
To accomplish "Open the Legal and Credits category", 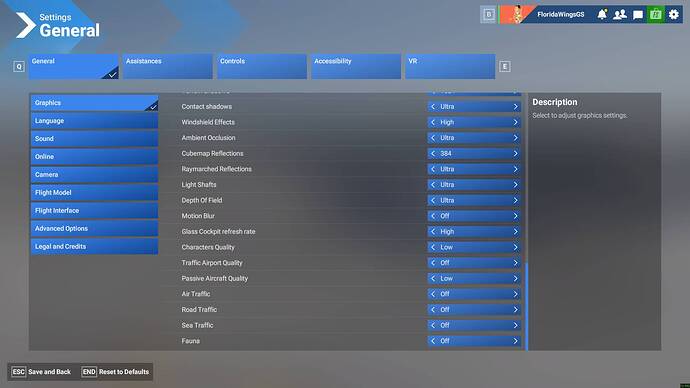I will tap(94, 247).
